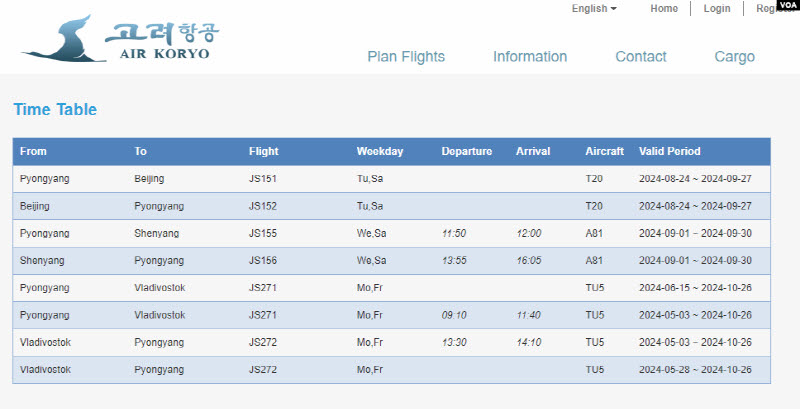Click the Aircraft column header
This screenshot has height=409, width=800.
click(605, 152)
